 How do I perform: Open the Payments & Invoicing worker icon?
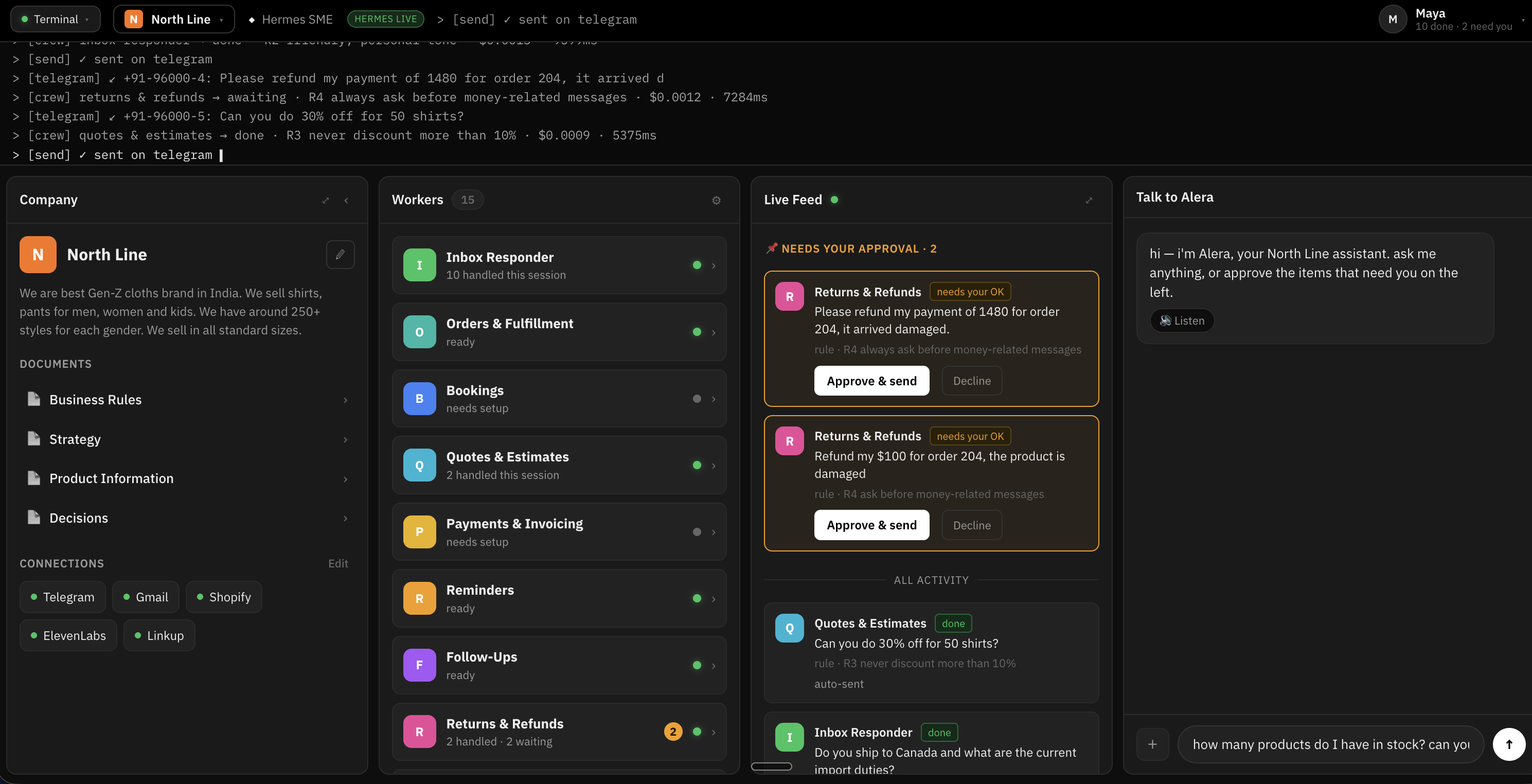pos(419,532)
